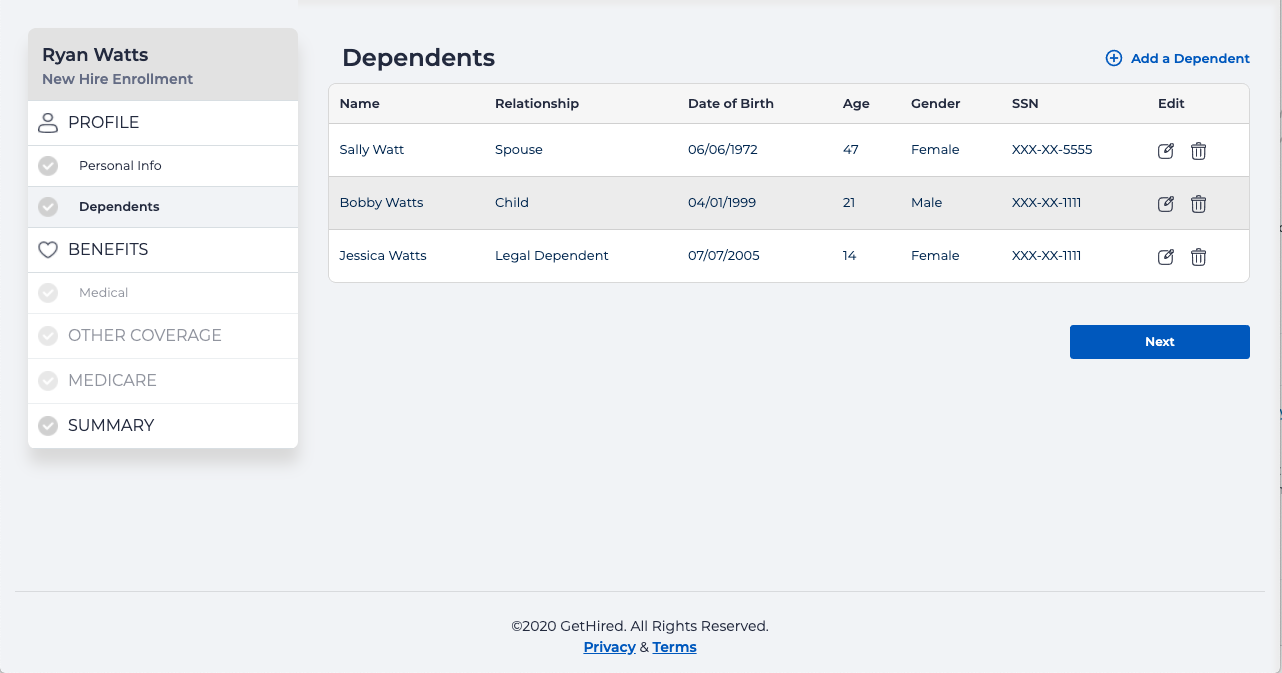Click the edit icon for Sally Watt

click(1165, 150)
